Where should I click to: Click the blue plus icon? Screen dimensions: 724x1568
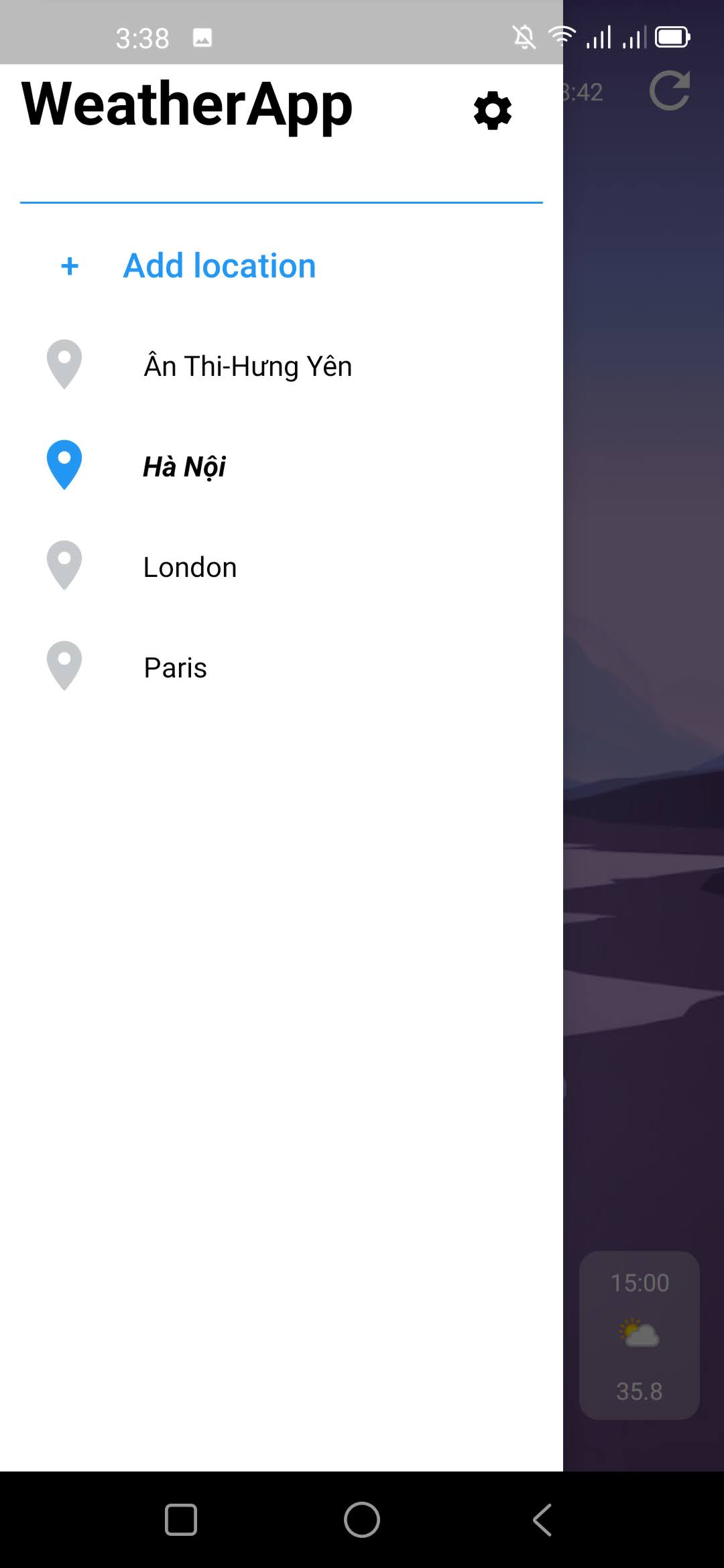click(x=70, y=266)
